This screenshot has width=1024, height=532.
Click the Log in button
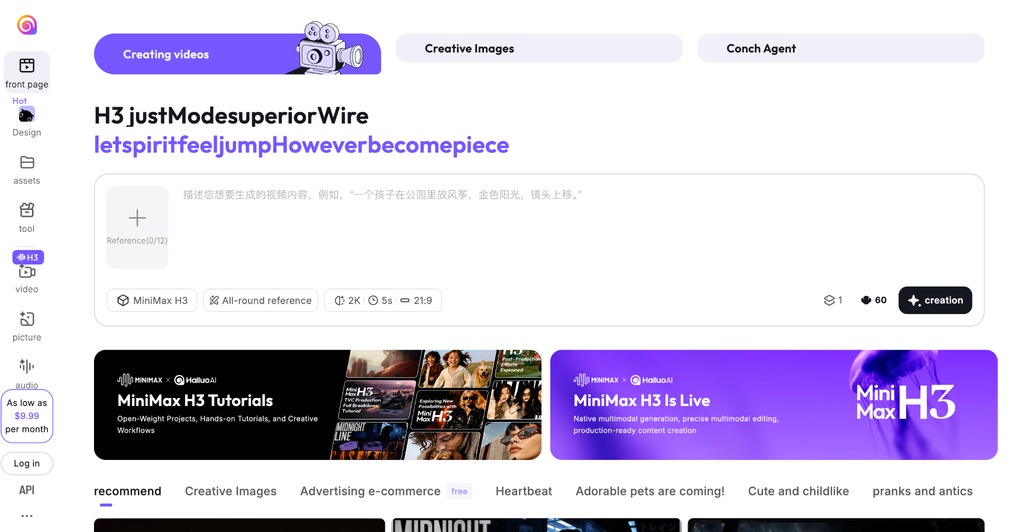pos(27,463)
